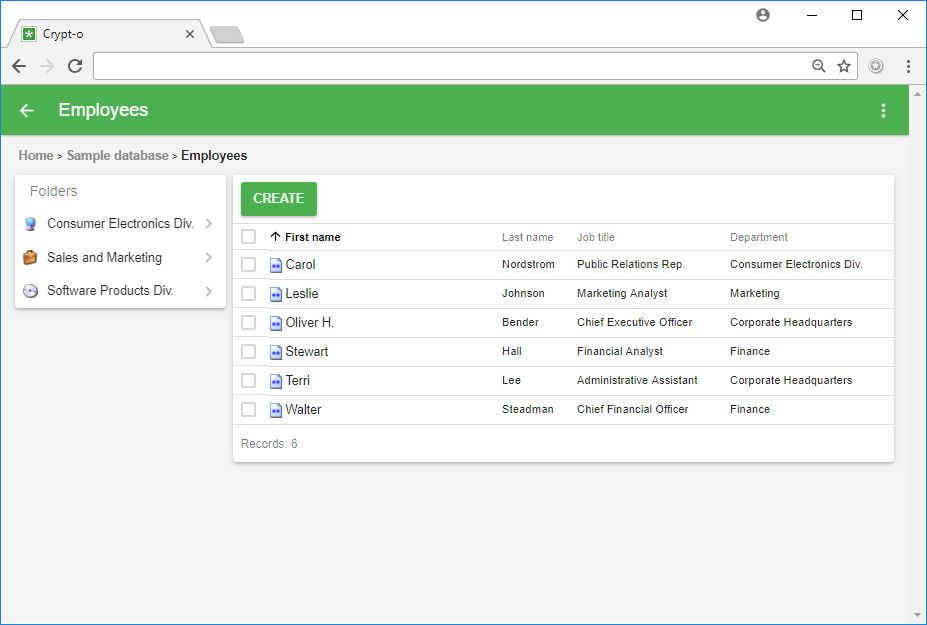Go to Home breadcrumb link
927x625 pixels.
35,156
